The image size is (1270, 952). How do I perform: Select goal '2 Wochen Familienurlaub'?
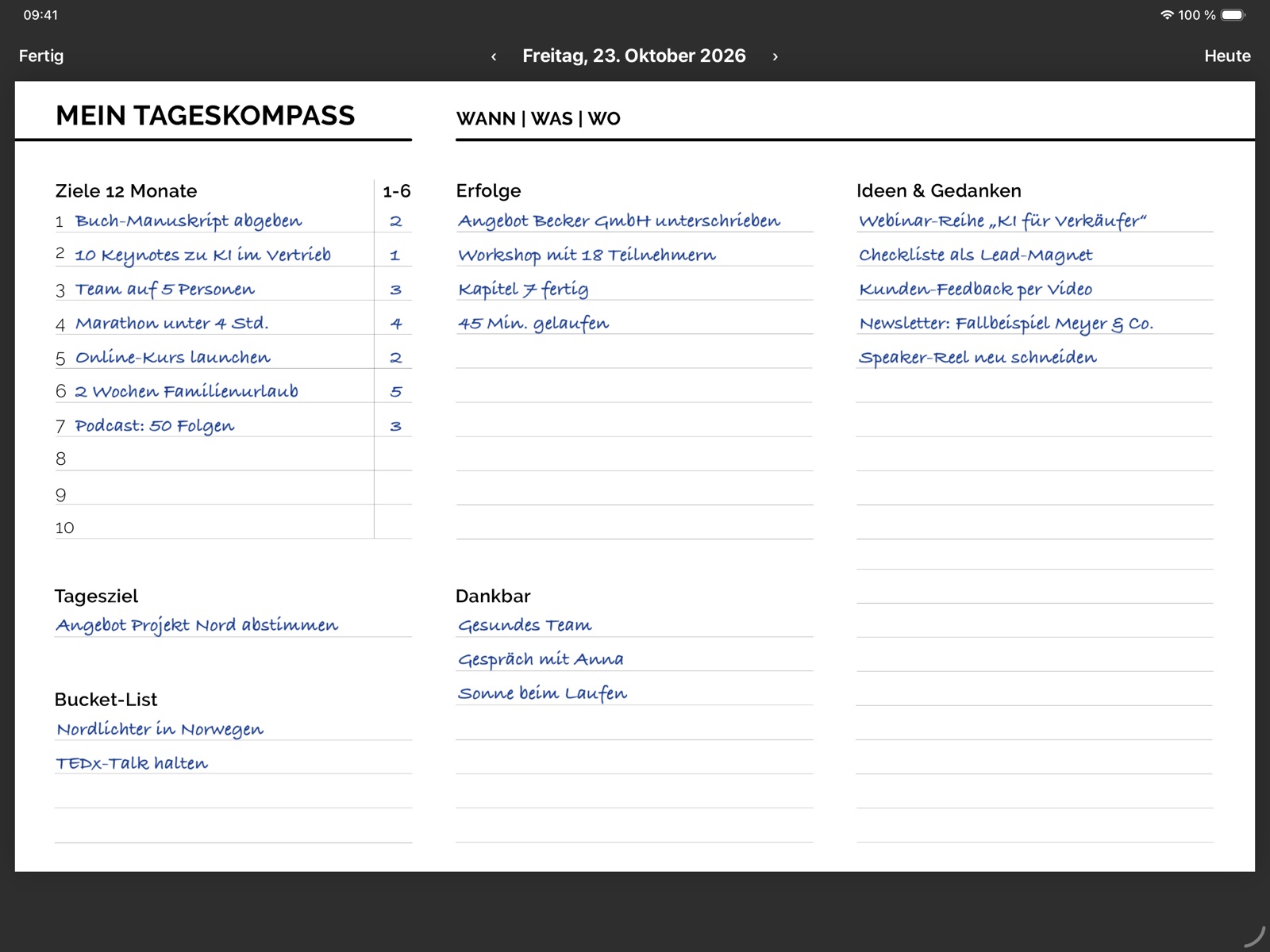point(187,391)
